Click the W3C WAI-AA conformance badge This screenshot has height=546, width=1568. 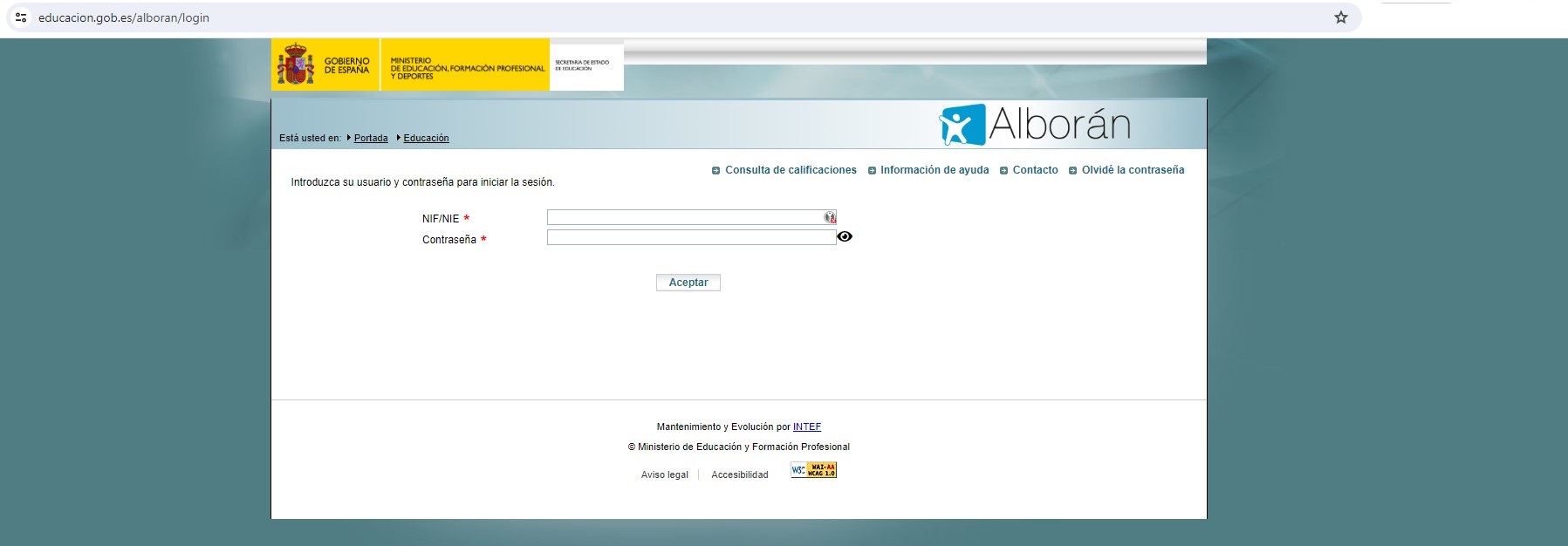click(813, 470)
